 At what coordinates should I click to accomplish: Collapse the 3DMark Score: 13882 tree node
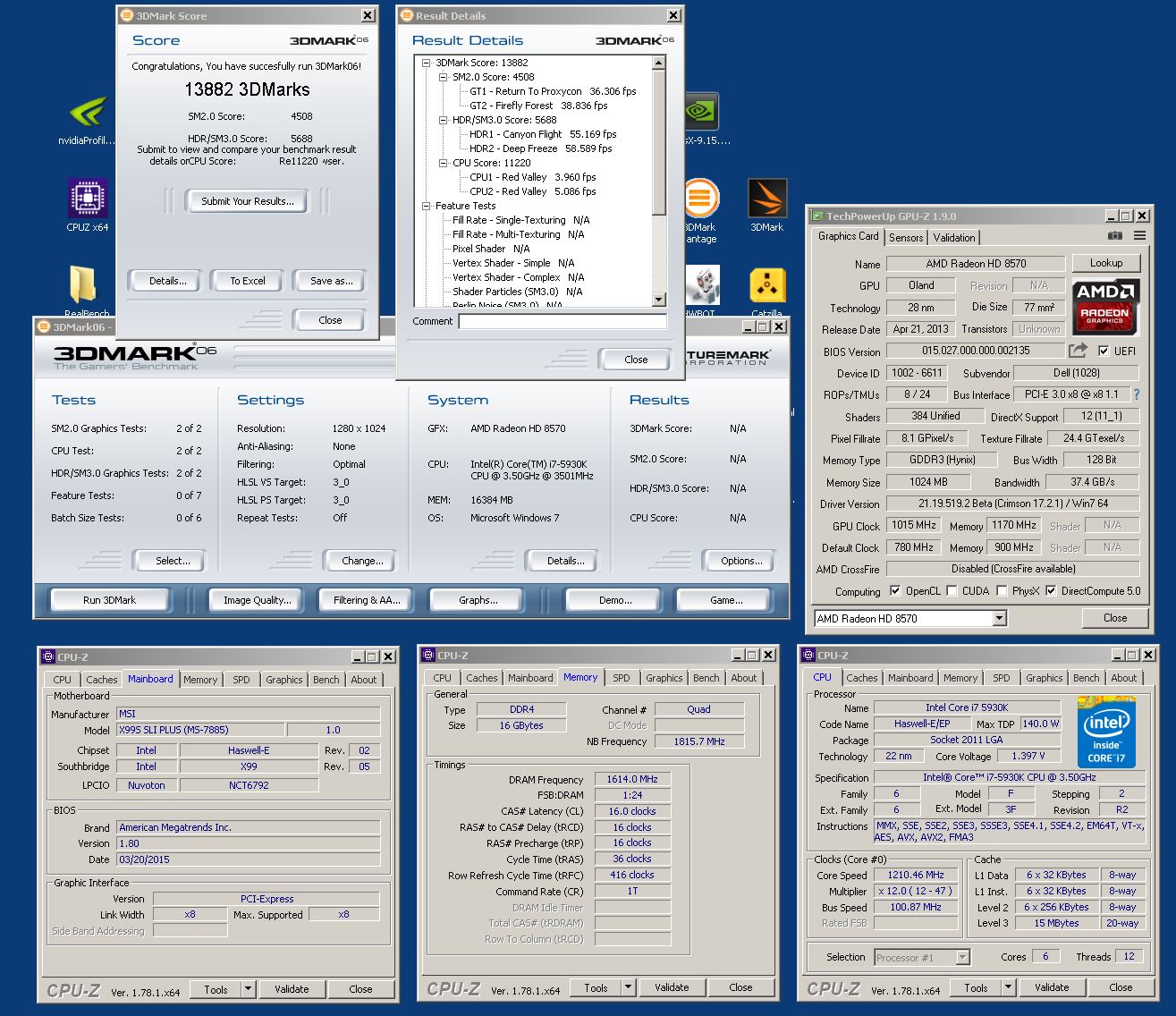(427, 63)
